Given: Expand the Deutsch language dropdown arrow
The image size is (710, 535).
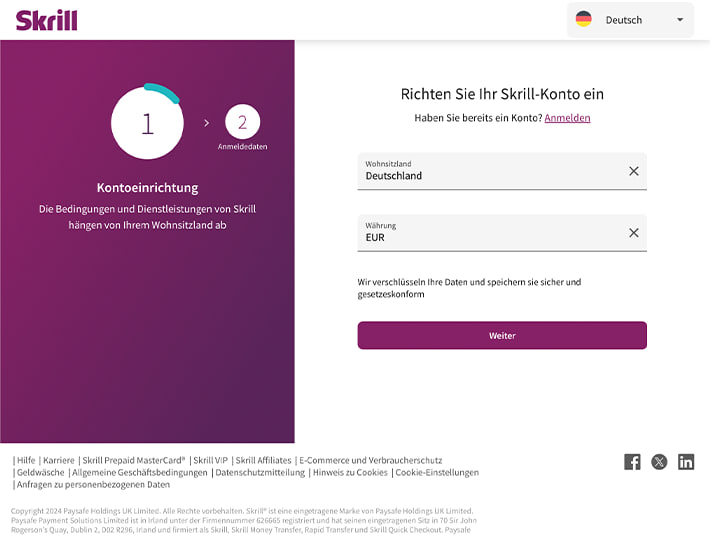Looking at the screenshot, I should pyautogui.click(x=680, y=20).
